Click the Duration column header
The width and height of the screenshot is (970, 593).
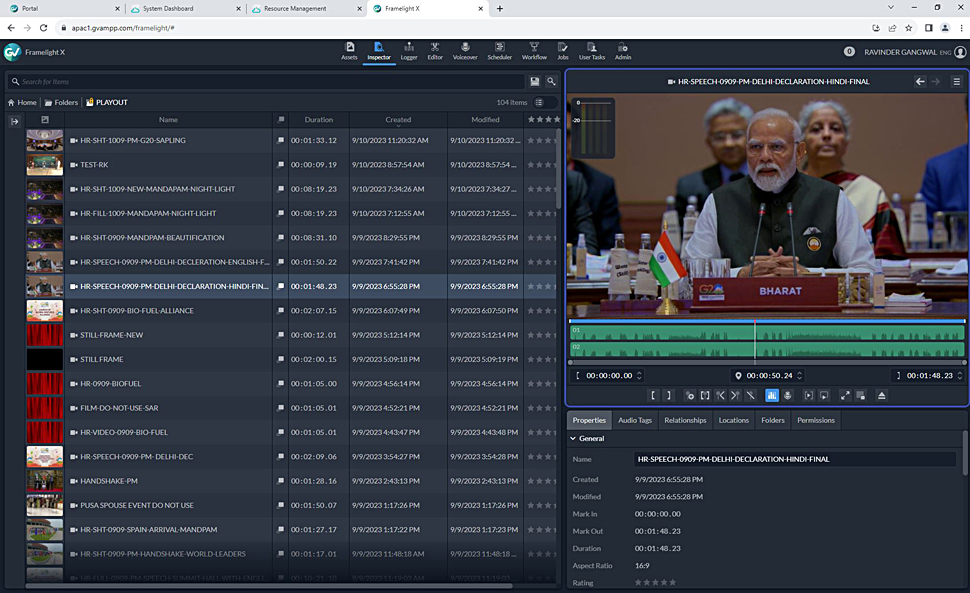tap(318, 120)
